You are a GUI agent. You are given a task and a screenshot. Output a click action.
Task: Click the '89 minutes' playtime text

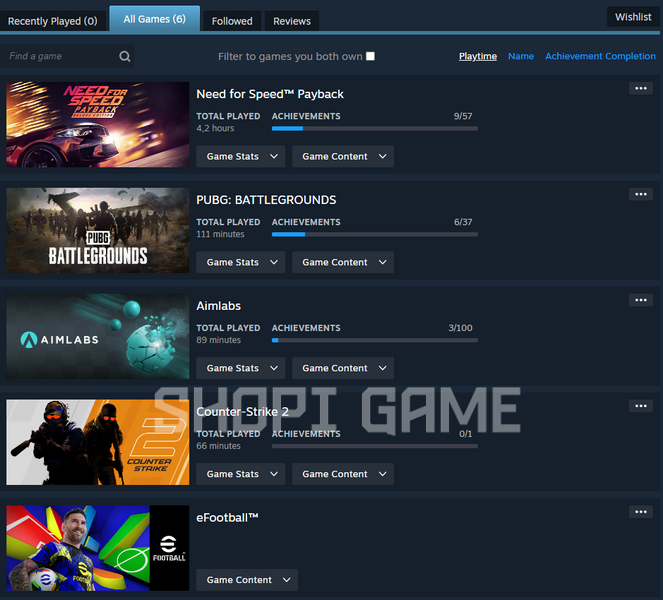[x=218, y=340]
